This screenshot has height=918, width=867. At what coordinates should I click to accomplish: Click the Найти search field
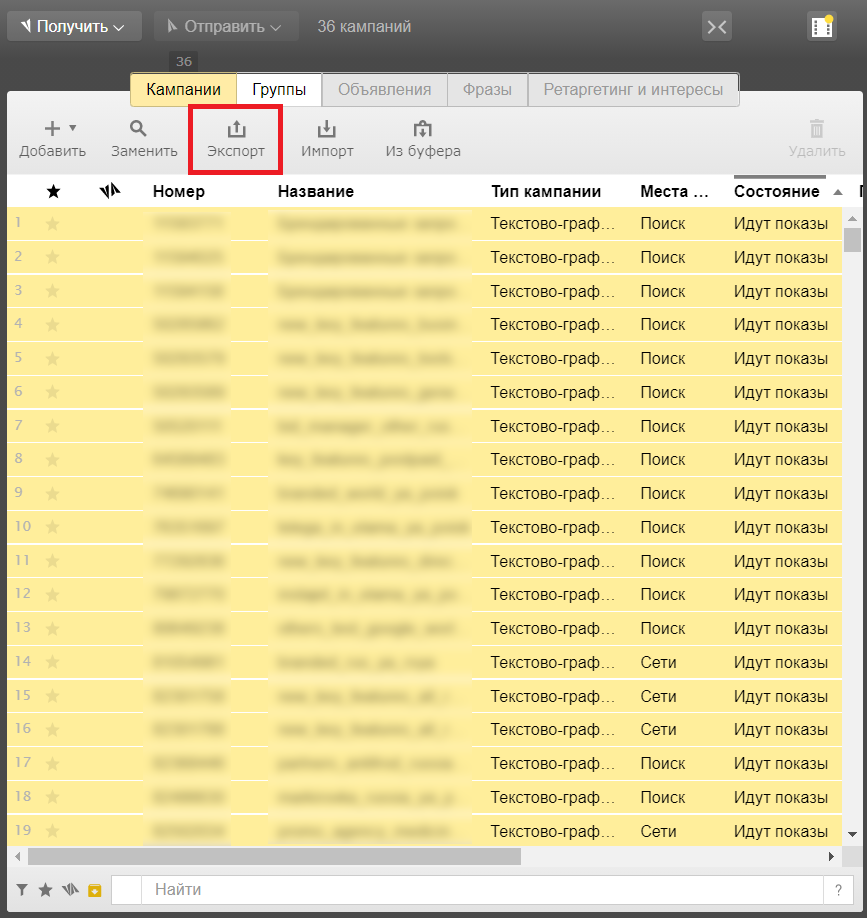[x=480, y=890]
